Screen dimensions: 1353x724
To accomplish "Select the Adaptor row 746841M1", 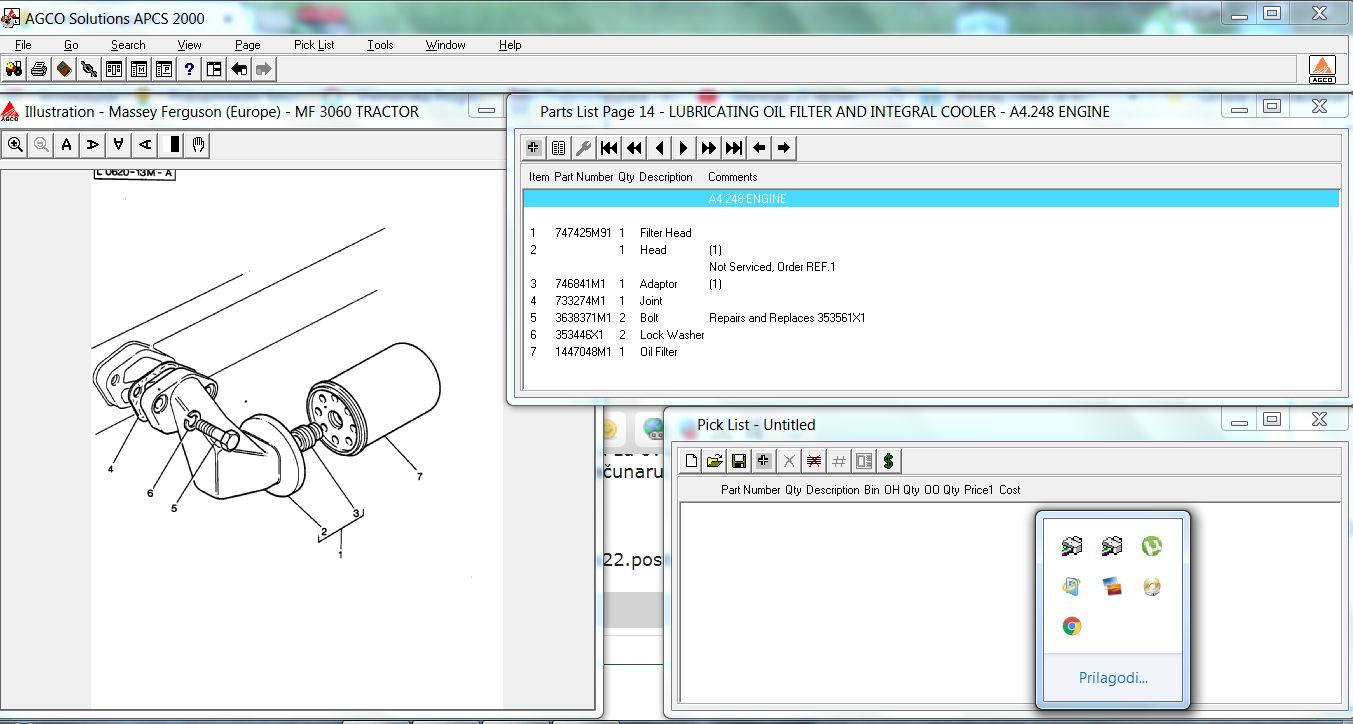I will coord(931,284).
